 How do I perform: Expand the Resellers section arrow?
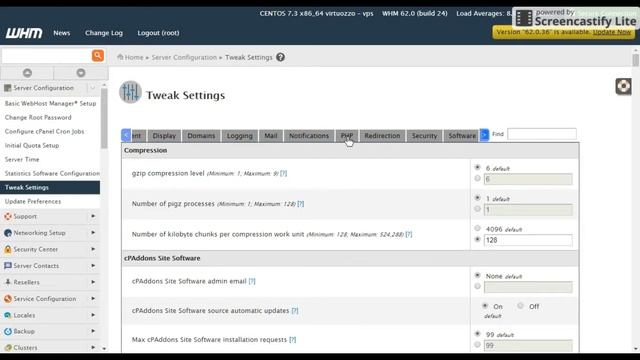click(x=93, y=282)
